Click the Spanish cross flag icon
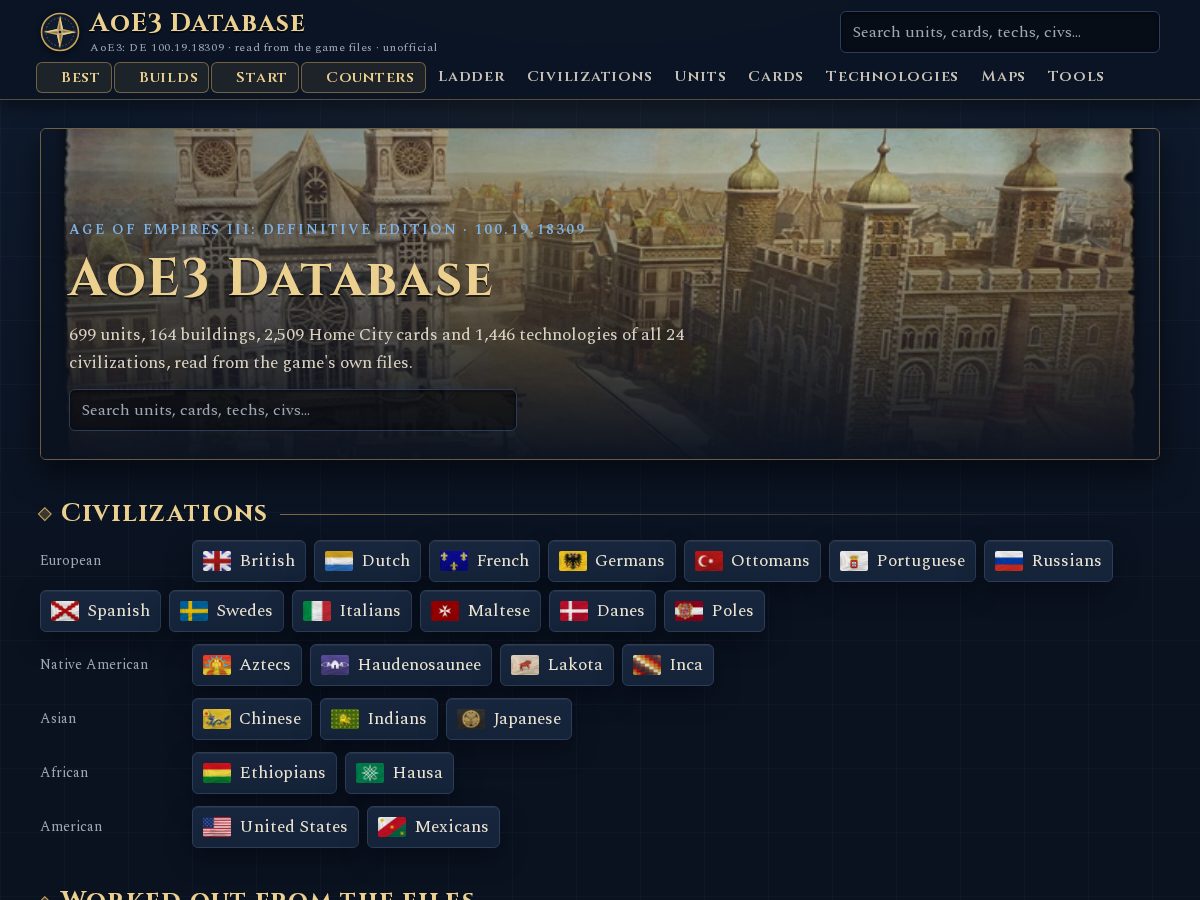Screen dimensions: 1200x900 (x=65, y=611)
